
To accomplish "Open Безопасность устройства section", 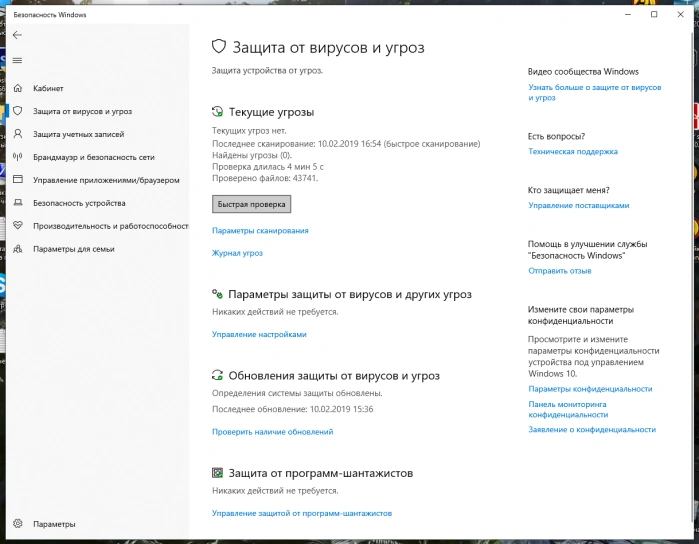I will point(79,203).
